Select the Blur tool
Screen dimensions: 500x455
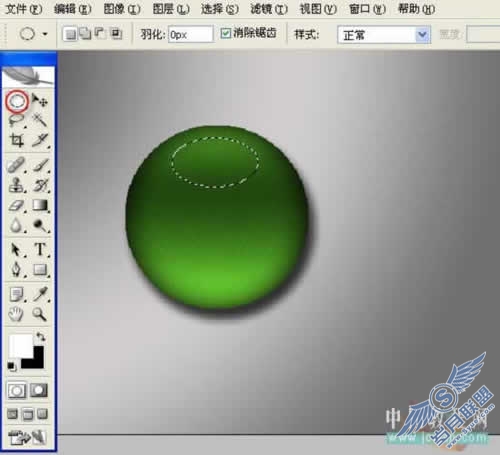tap(17, 225)
